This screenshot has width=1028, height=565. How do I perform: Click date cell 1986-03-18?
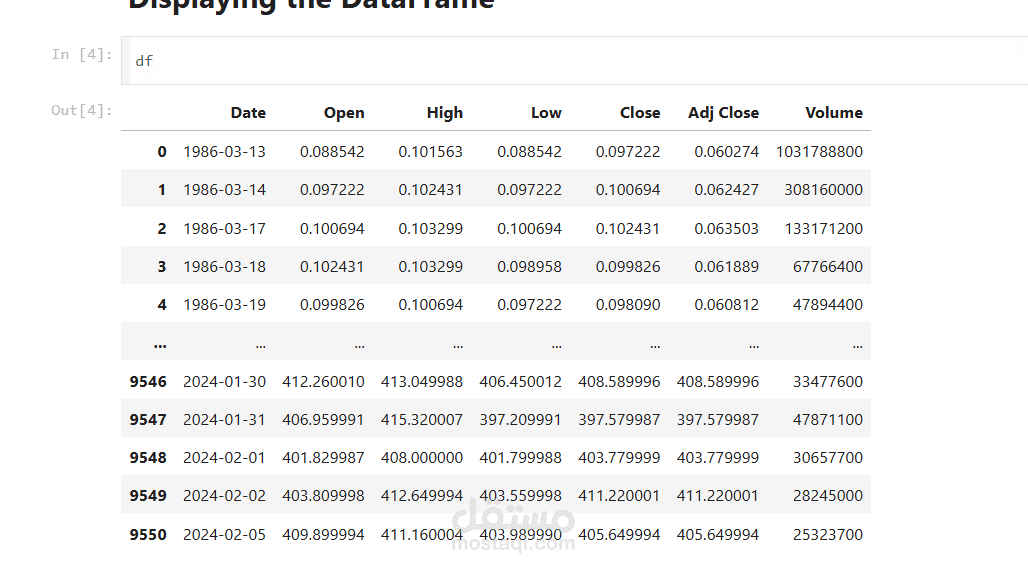pyautogui.click(x=224, y=267)
